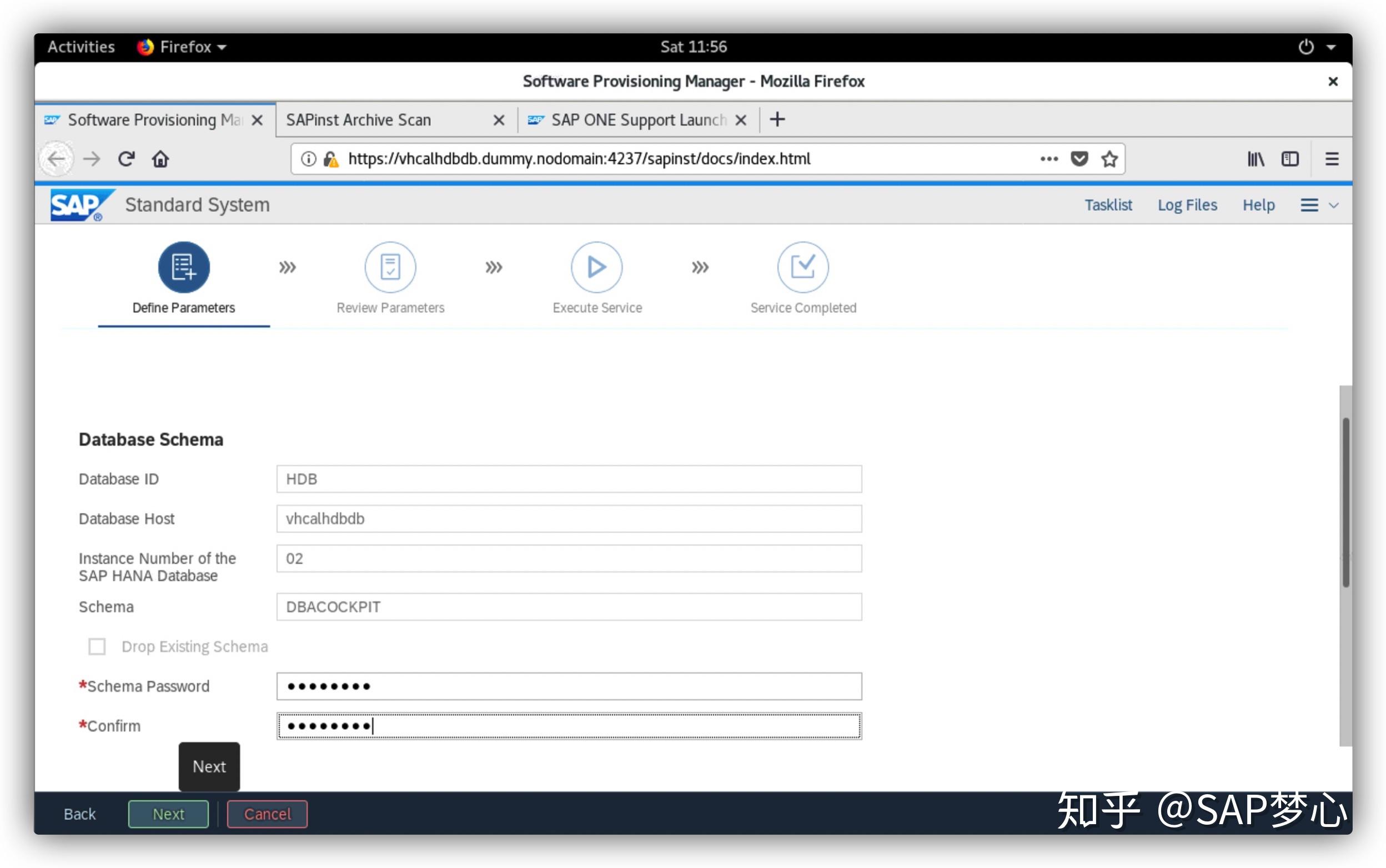The width and height of the screenshot is (1386, 868).
Task: Click the Help icon in header
Action: [1258, 205]
